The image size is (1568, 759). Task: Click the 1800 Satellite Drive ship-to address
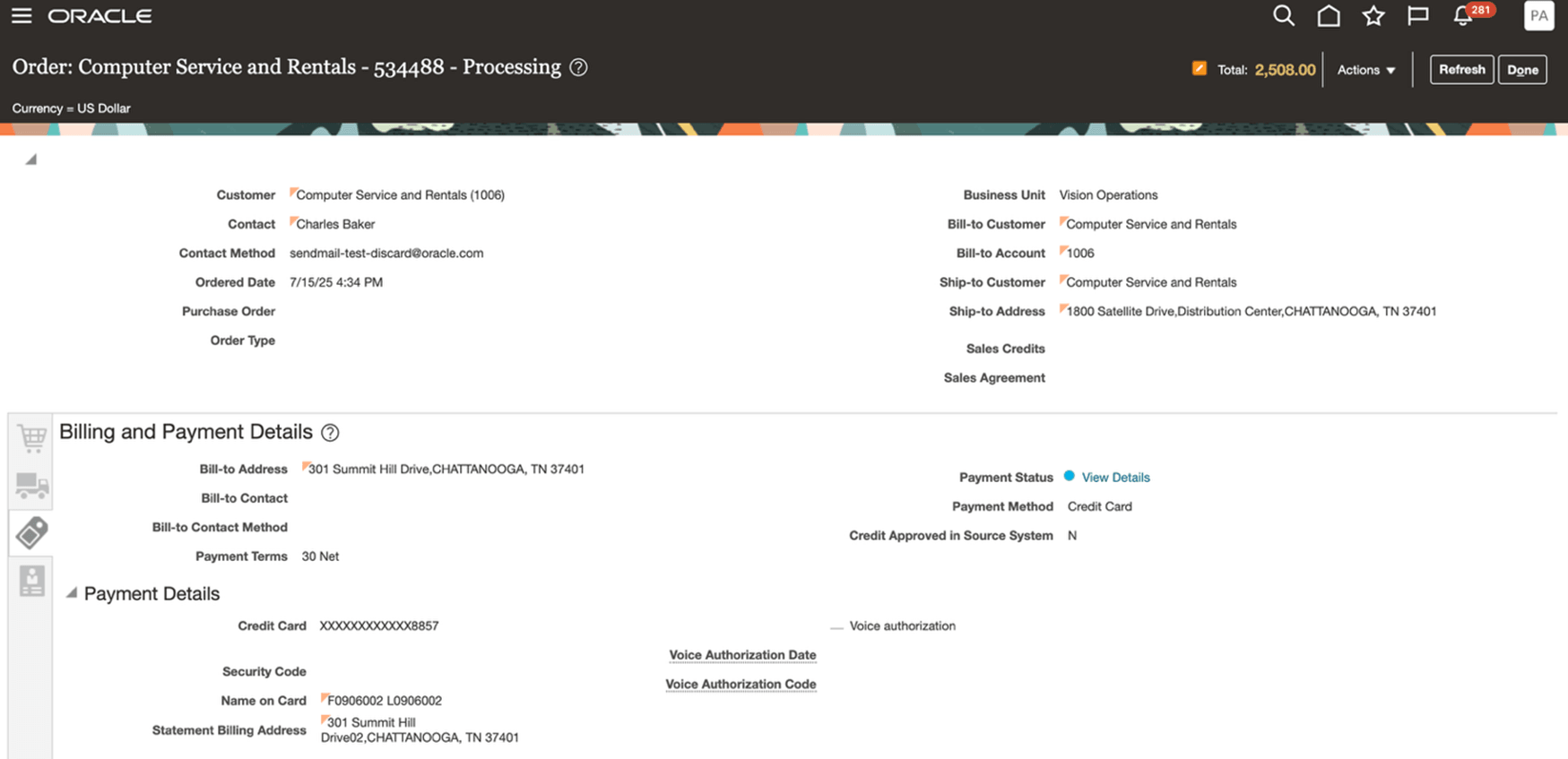(x=1251, y=312)
